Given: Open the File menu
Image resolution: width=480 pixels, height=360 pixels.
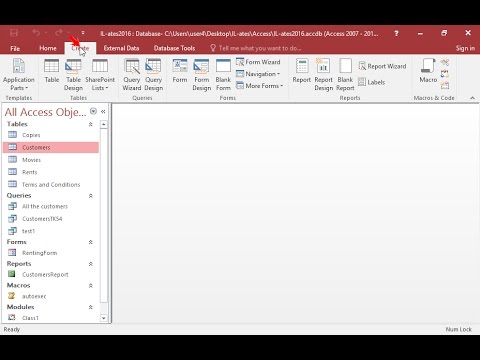Looking at the screenshot, I should 15,48.
